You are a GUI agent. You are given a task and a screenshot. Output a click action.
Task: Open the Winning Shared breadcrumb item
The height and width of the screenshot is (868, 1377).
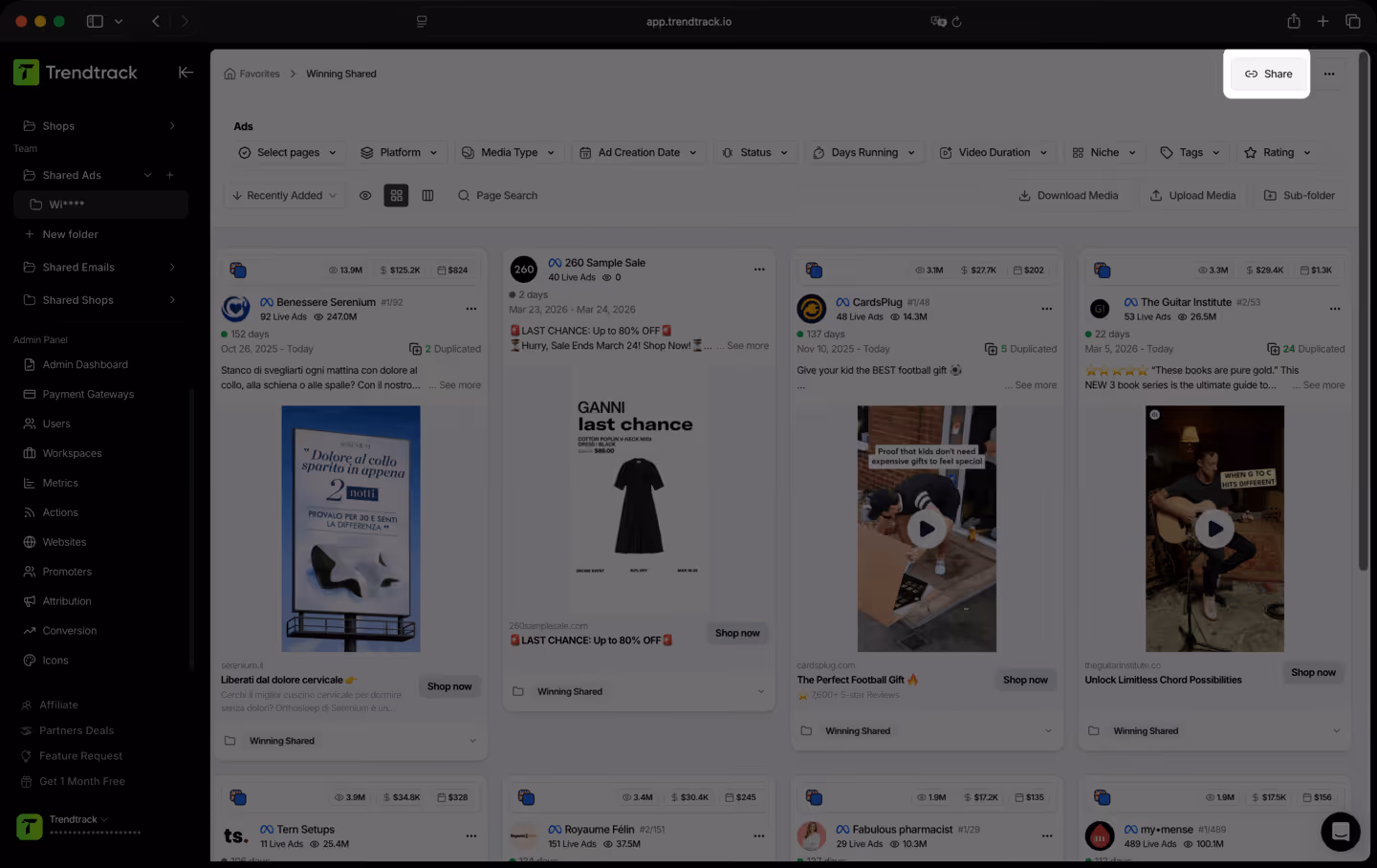(340, 73)
